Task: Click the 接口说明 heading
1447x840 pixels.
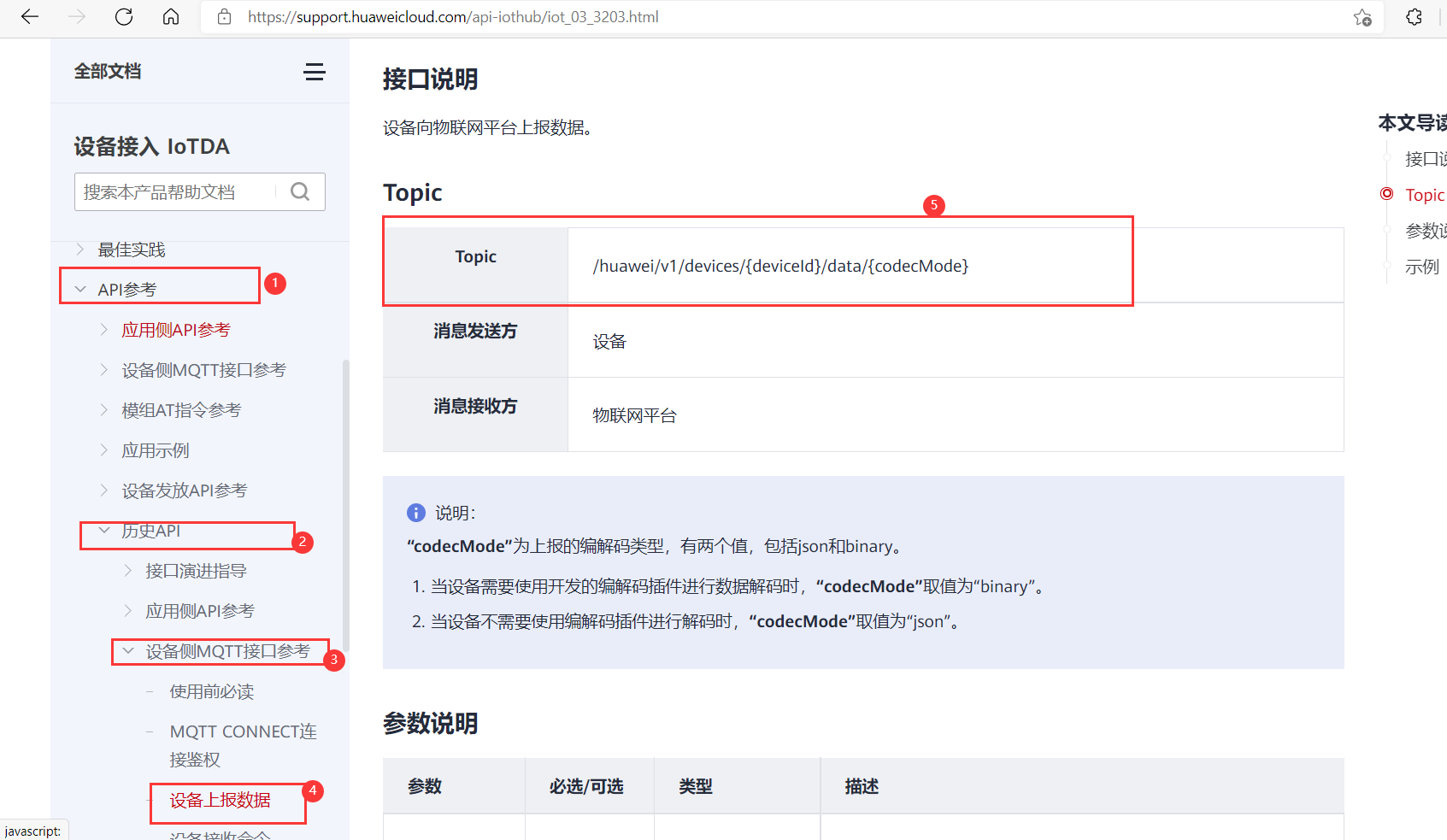Action: [431, 79]
